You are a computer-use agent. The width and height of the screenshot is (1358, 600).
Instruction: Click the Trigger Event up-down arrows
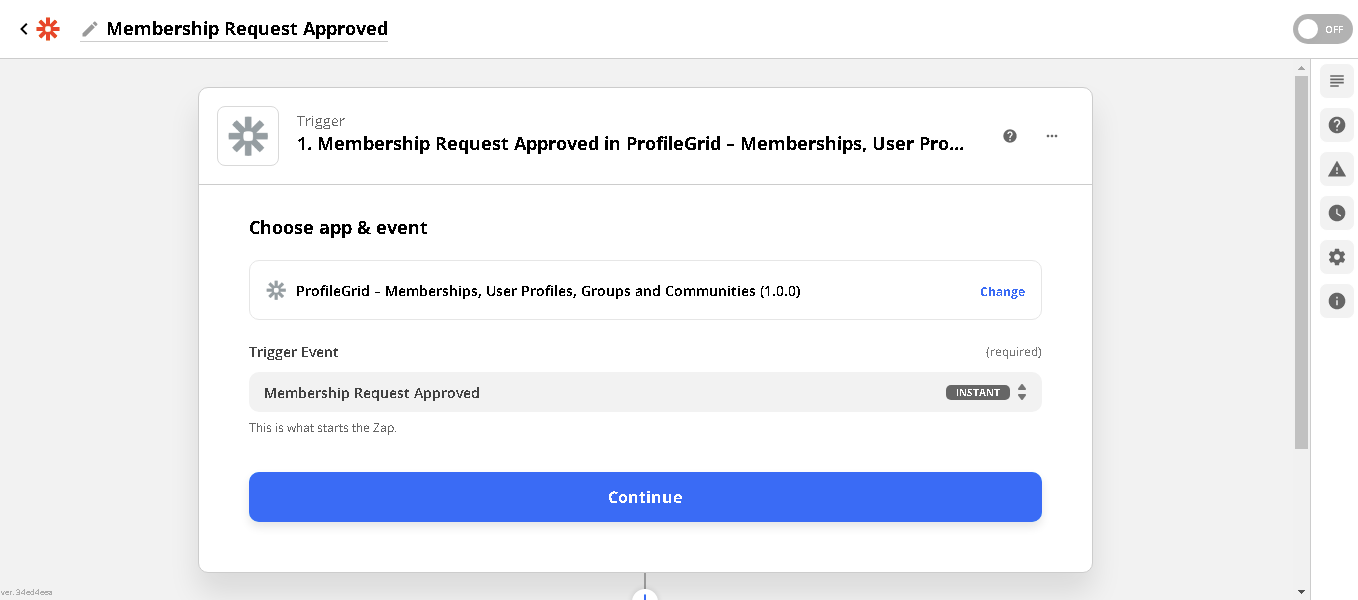[1022, 393]
